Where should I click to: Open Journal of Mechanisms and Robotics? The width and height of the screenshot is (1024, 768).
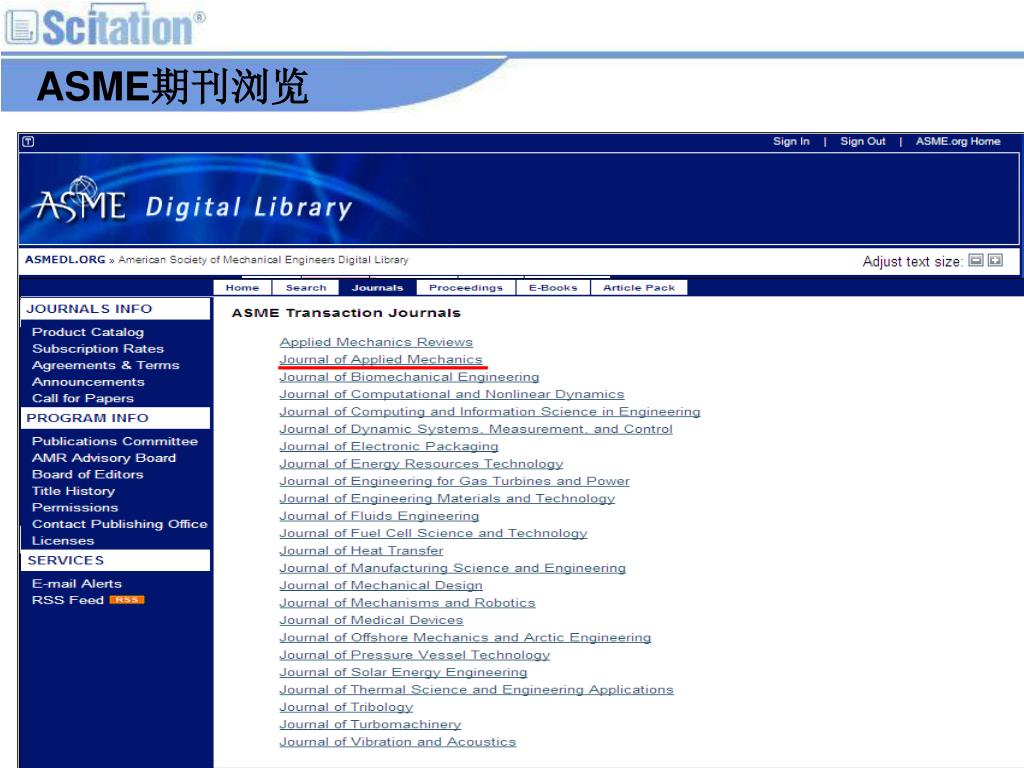point(408,603)
